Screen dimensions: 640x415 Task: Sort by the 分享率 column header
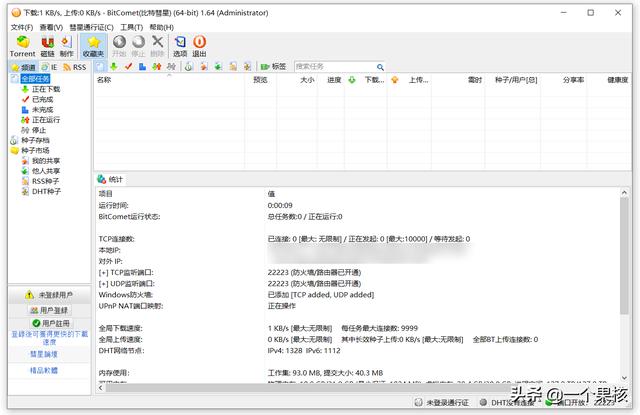point(564,80)
